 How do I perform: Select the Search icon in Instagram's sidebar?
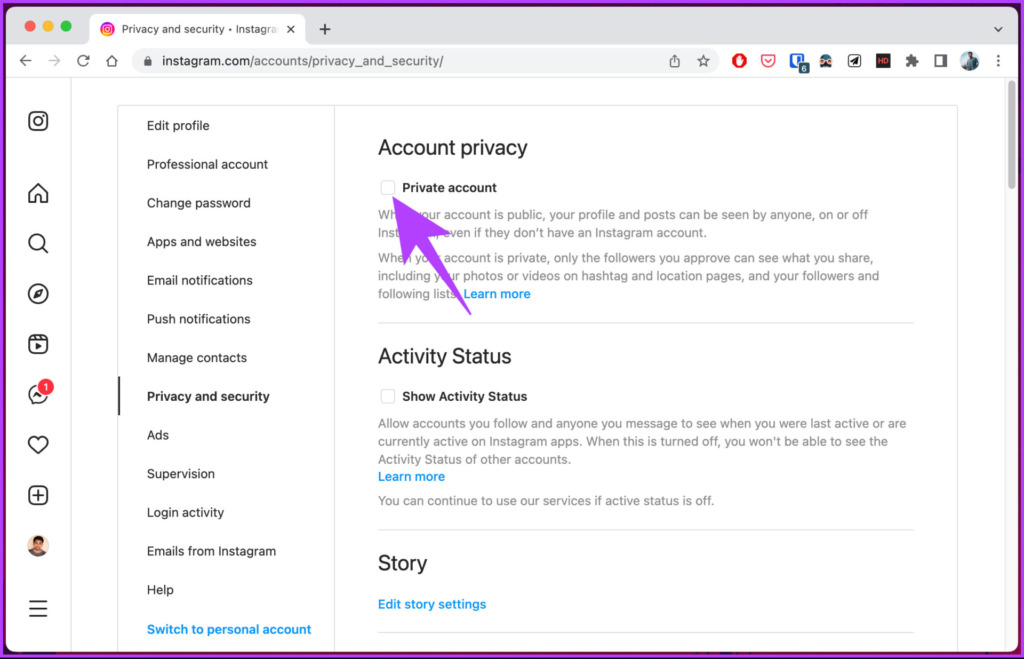coord(37,243)
